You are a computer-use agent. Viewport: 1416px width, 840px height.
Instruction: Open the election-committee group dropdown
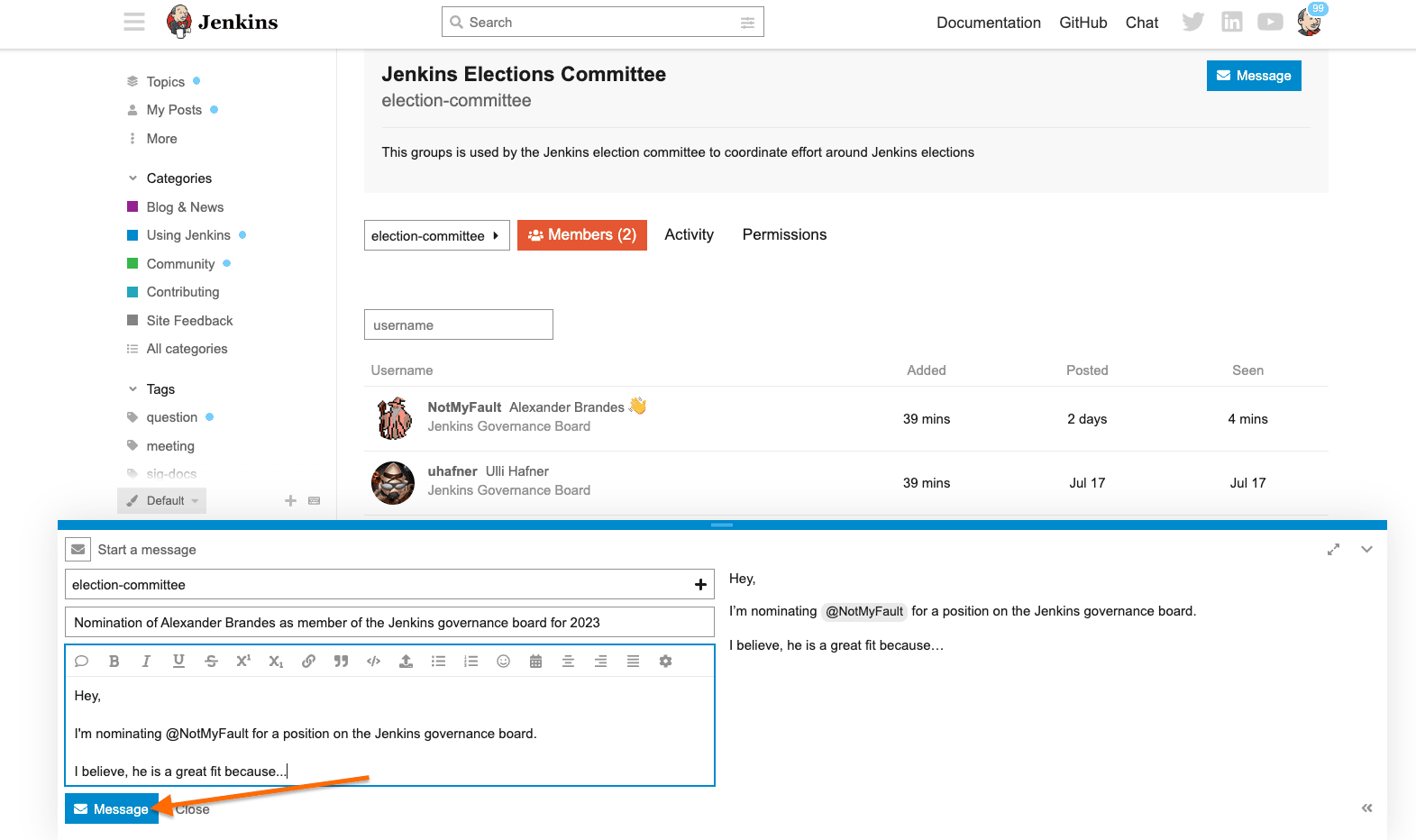point(436,235)
